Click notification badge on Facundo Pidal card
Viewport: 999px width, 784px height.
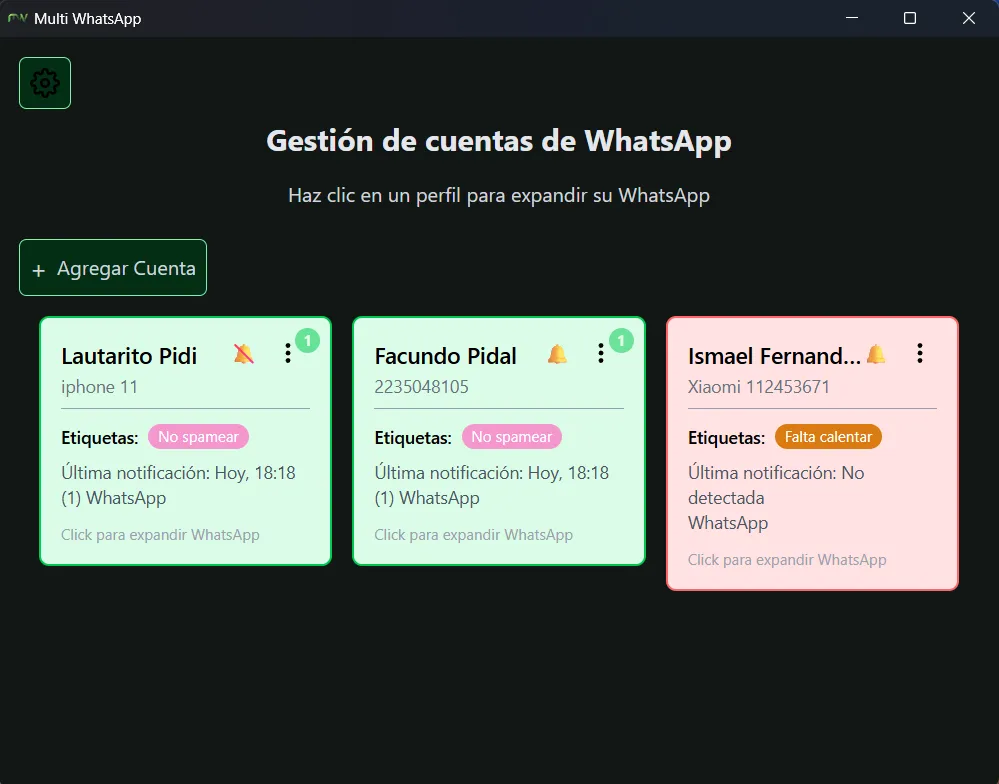(620, 340)
